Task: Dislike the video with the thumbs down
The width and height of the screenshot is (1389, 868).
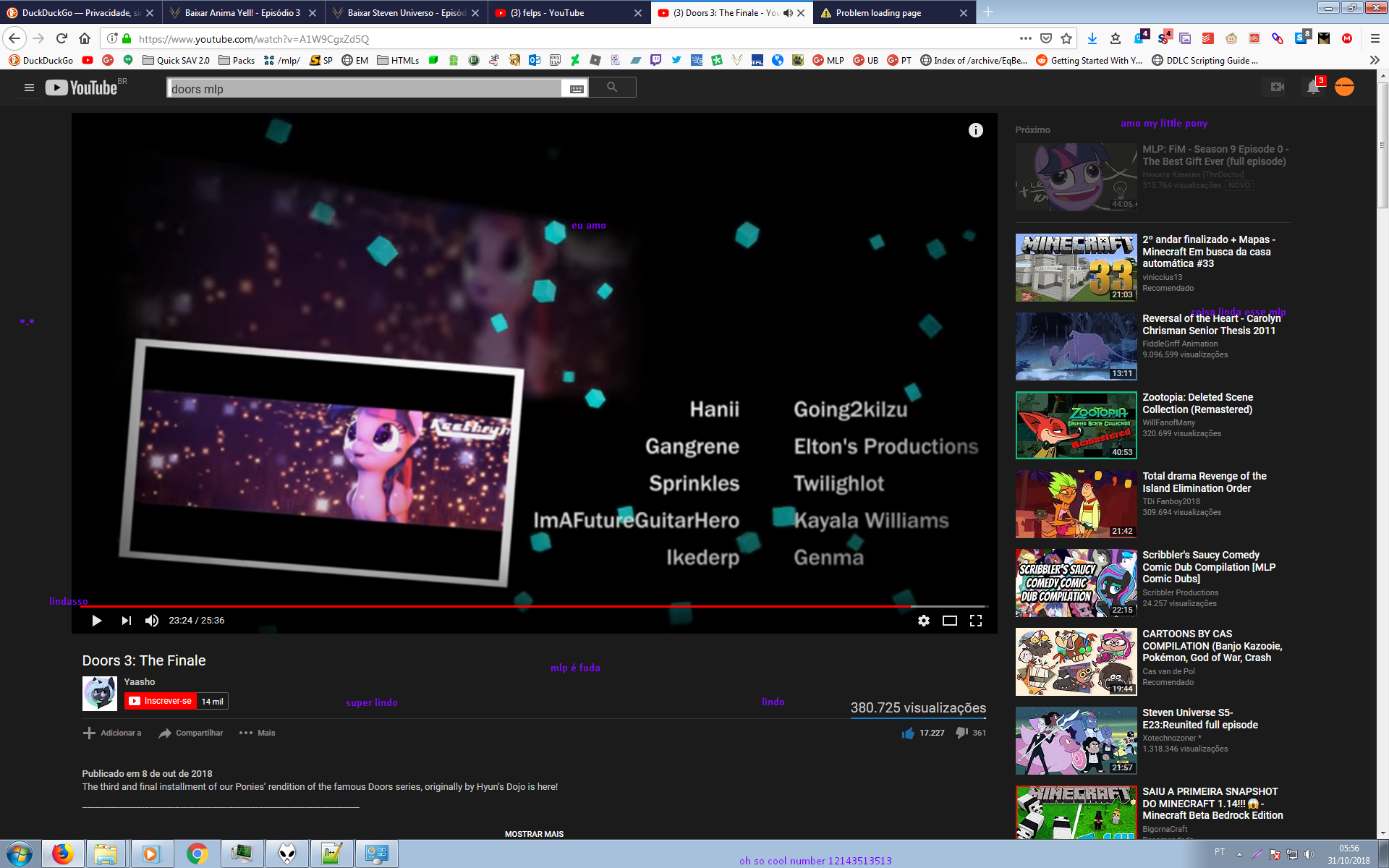Action: coord(961,733)
